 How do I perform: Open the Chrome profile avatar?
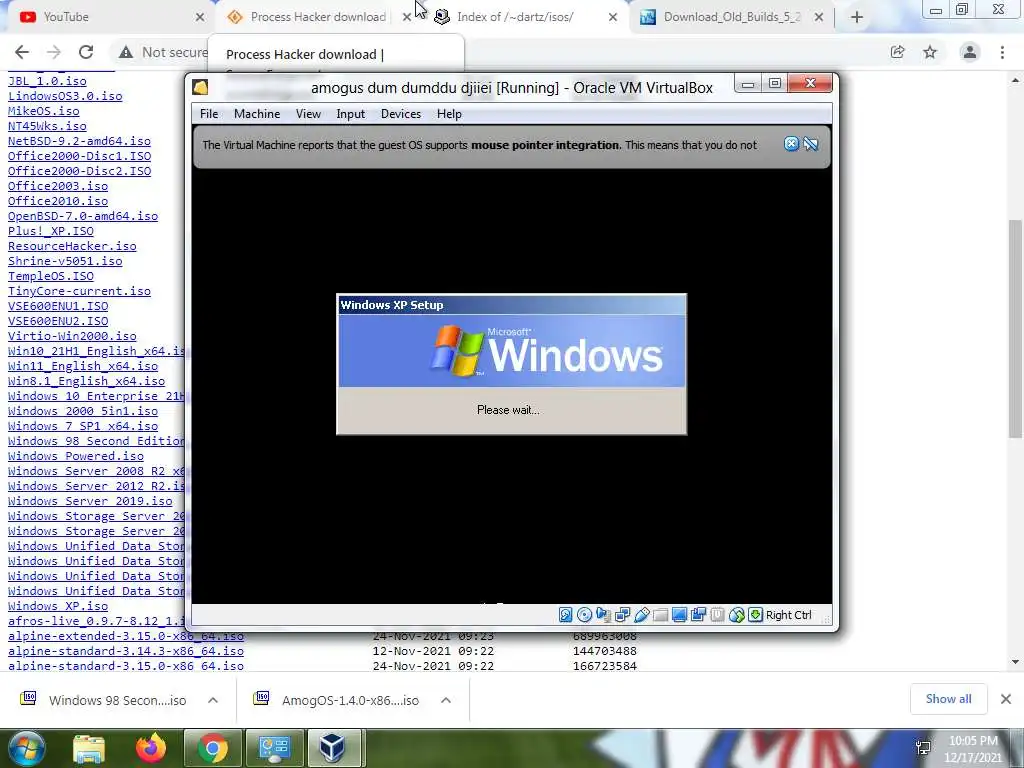[970, 52]
